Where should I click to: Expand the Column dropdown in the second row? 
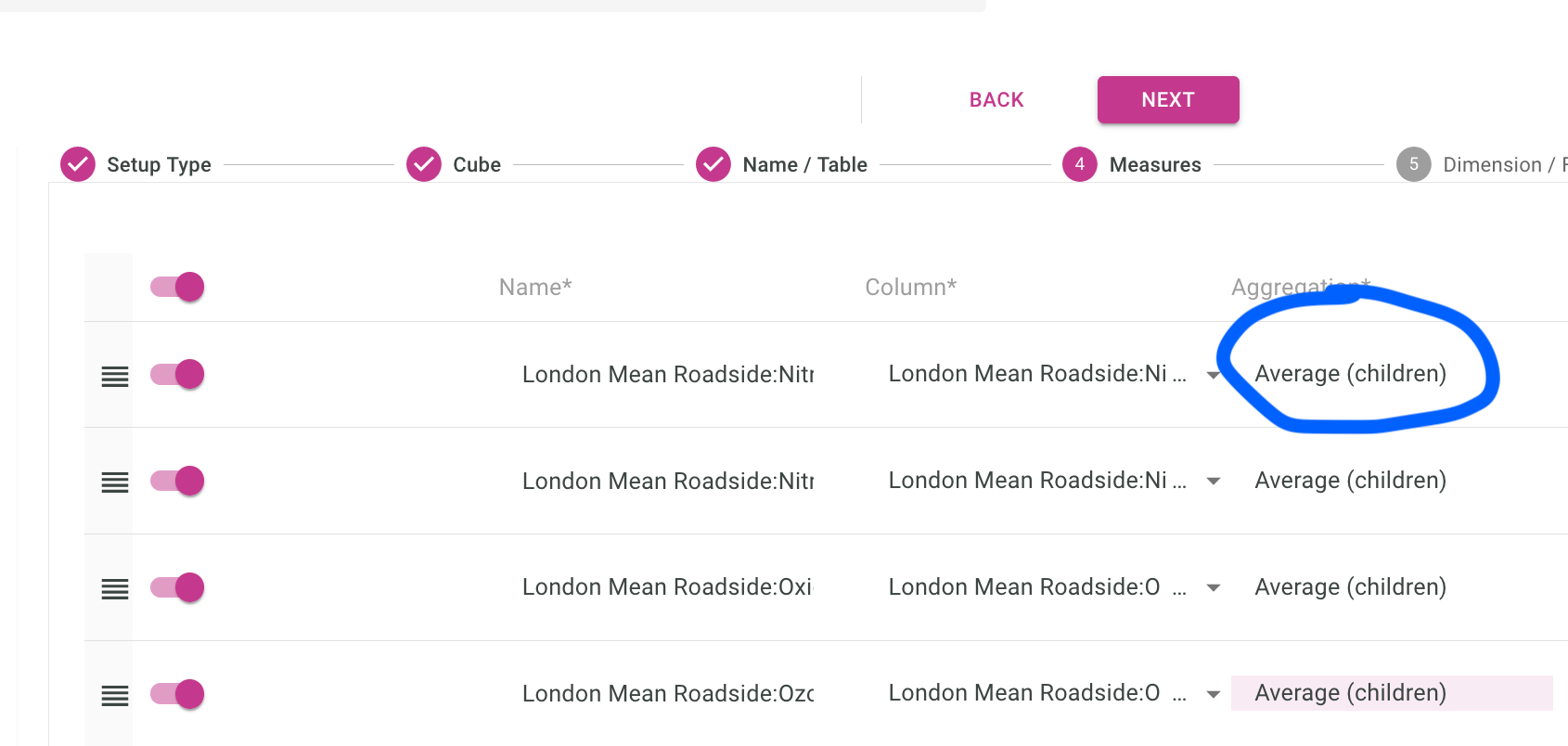tap(1213, 482)
